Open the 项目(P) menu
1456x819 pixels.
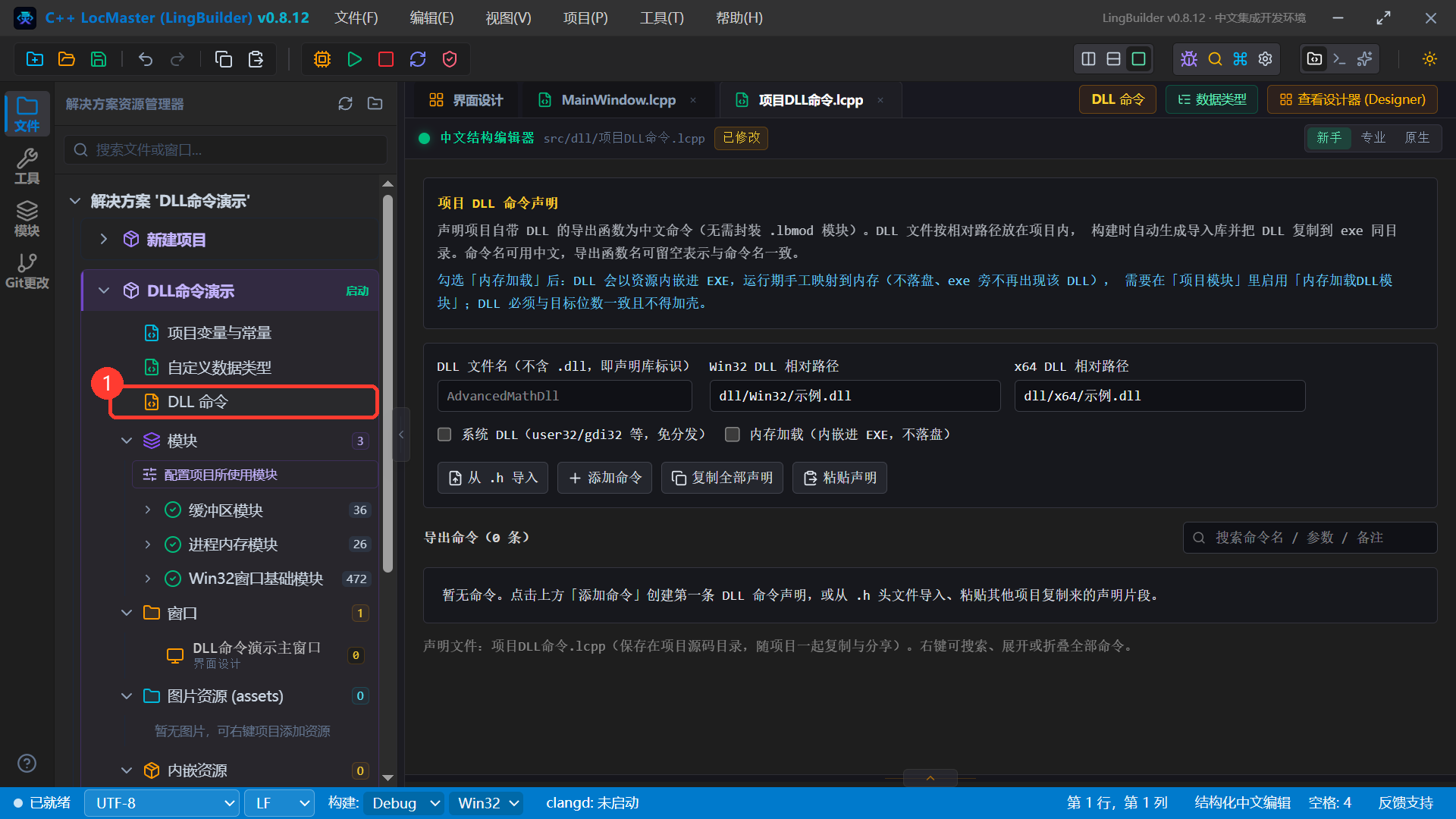(x=585, y=17)
